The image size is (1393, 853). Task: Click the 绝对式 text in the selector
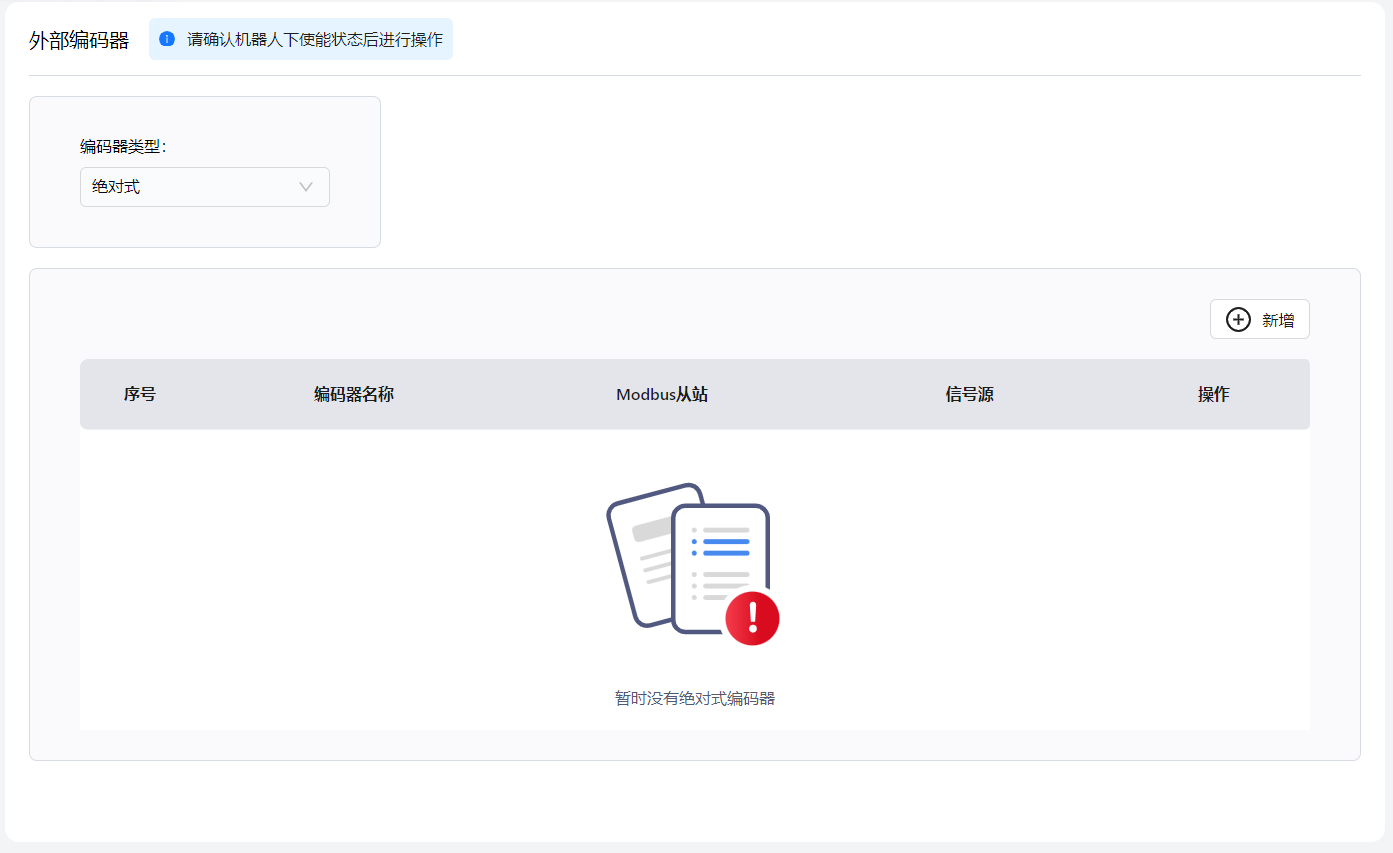click(x=116, y=187)
